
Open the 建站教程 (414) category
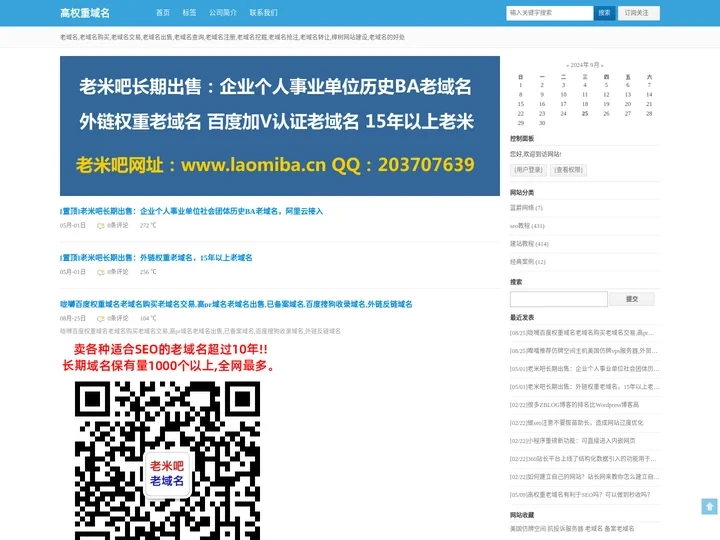(x=529, y=244)
